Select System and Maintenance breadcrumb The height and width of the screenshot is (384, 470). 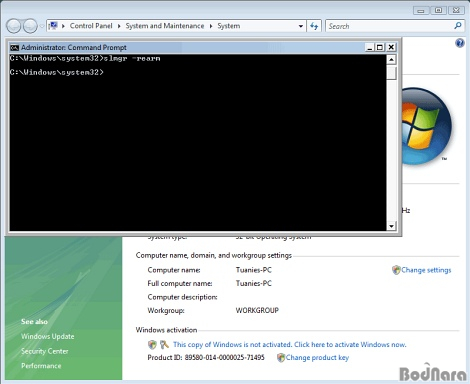click(165, 26)
